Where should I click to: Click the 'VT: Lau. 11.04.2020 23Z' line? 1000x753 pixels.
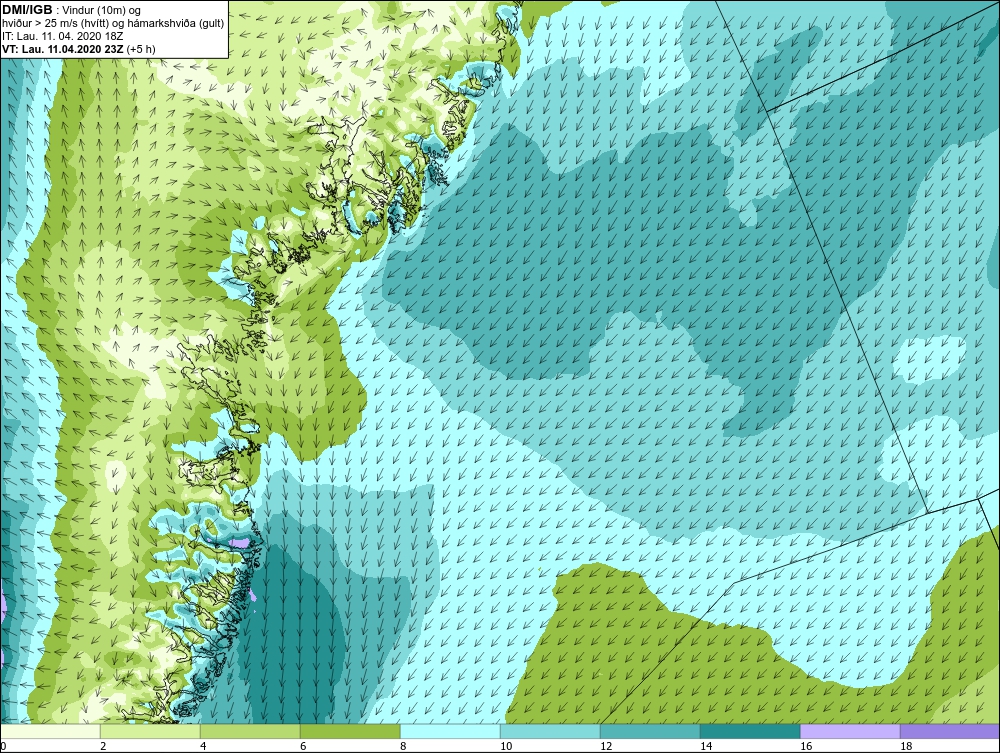pyautogui.click(x=78, y=48)
